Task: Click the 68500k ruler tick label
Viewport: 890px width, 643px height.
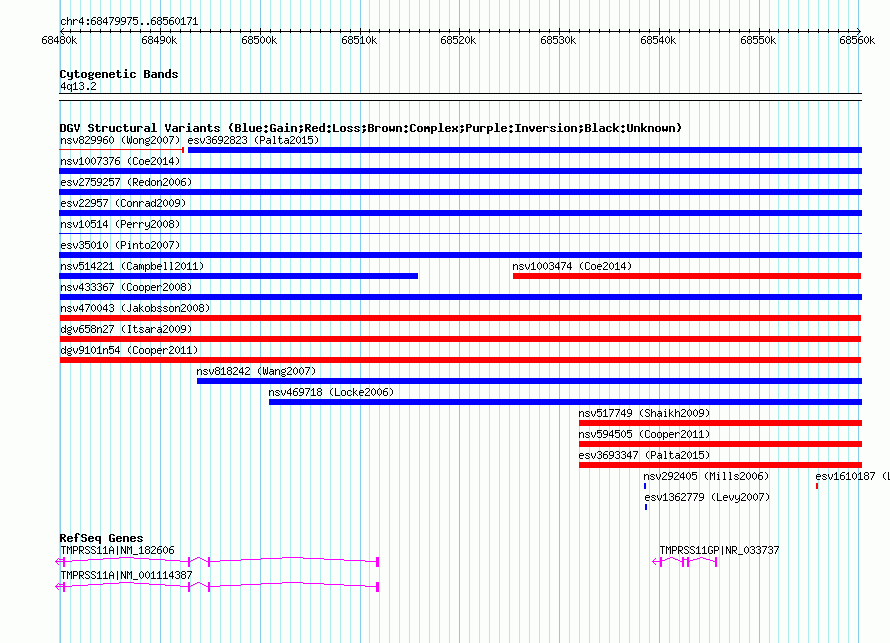Action: point(259,40)
